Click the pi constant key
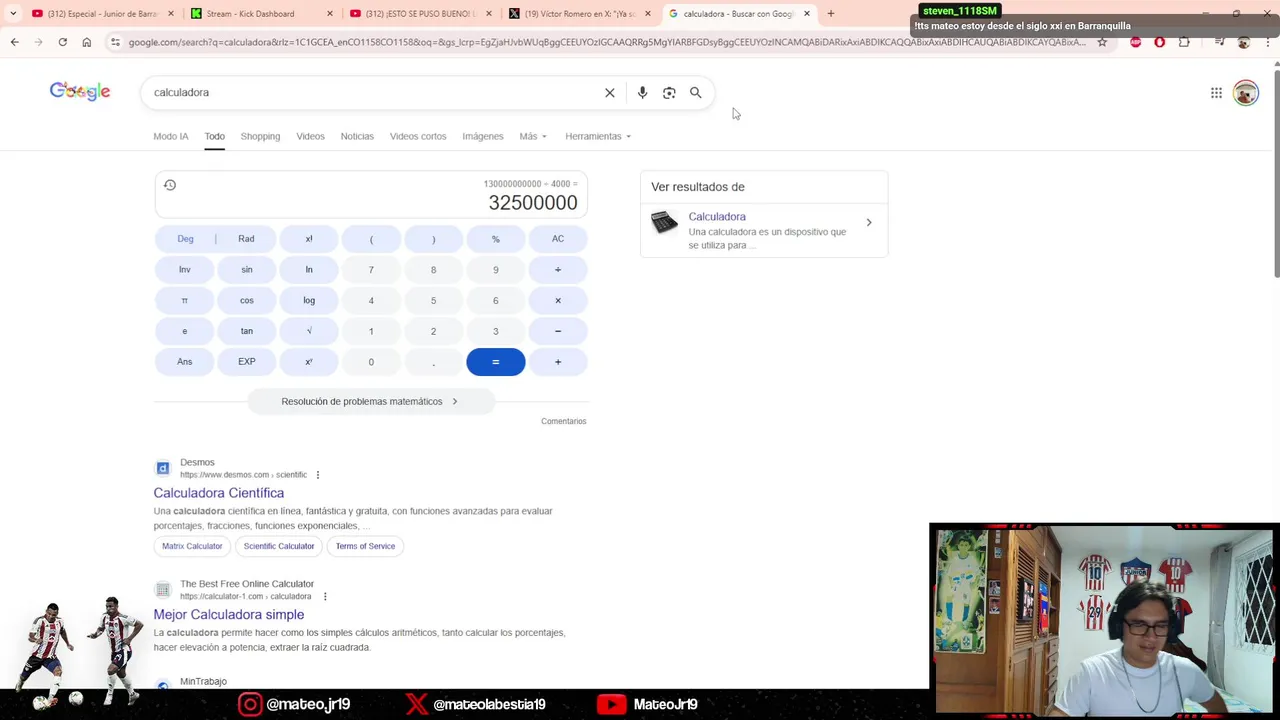The image size is (1280, 720). 185,301
